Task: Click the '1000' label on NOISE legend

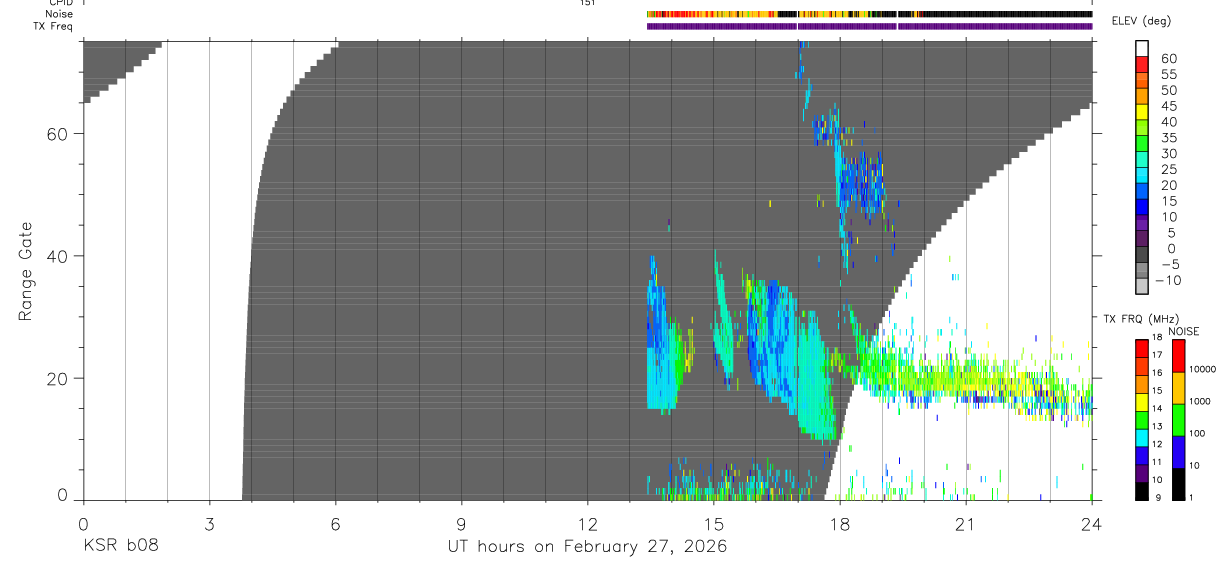Action: 1200,401
